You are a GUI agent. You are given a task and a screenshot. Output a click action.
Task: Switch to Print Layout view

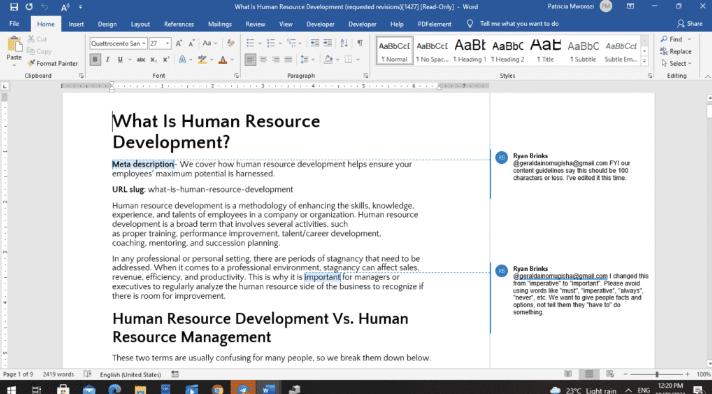(589, 374)
